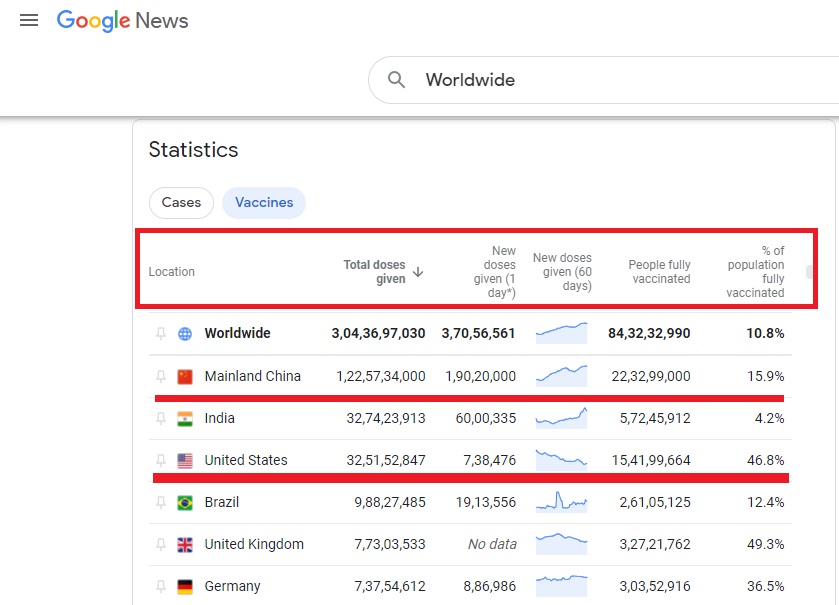
Task: Switch to the Vaccines tab
Action: 264,203
